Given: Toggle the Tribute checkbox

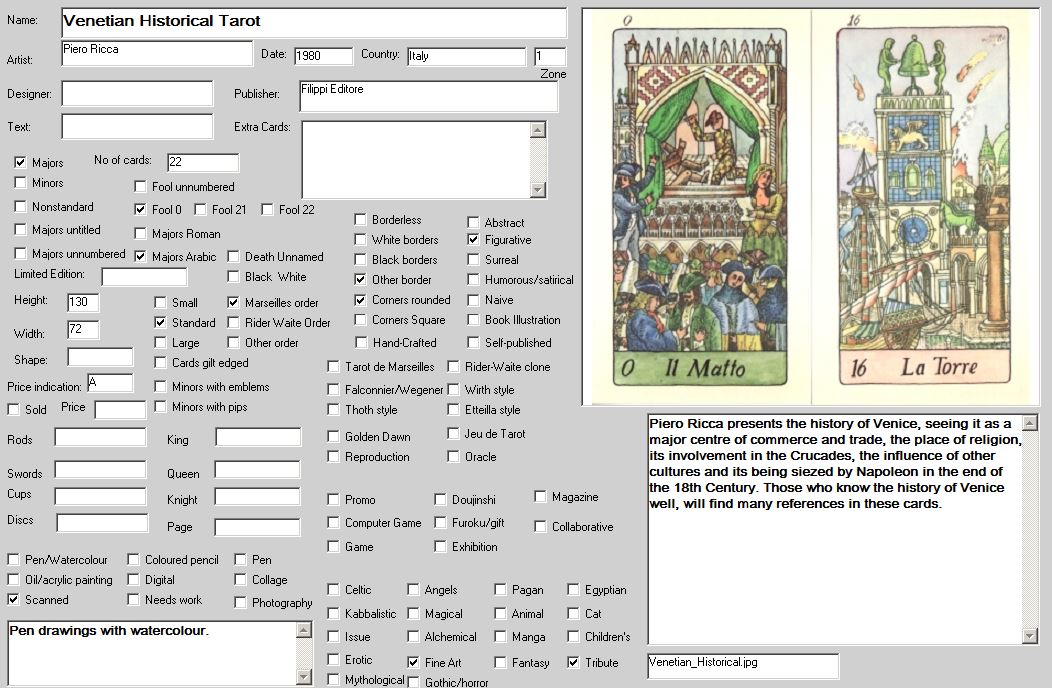Looking at the screenshot, I should pos(574,662).
